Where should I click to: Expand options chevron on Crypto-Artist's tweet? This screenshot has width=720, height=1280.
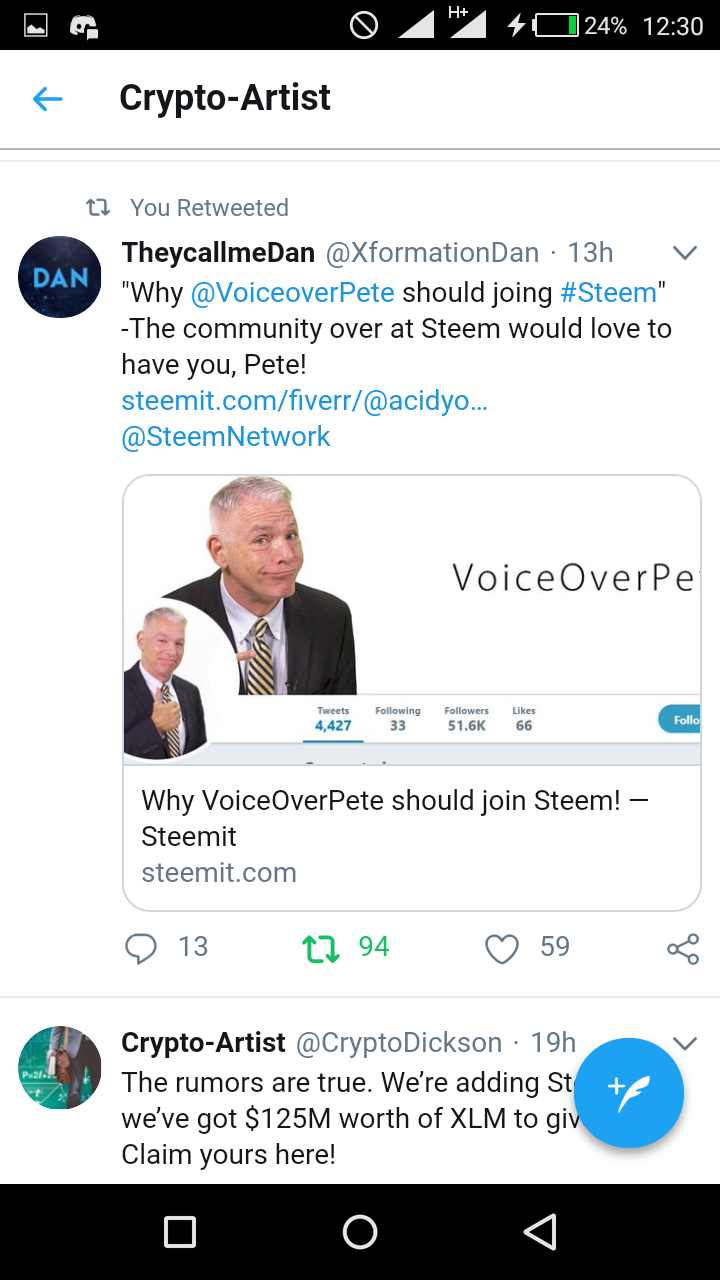click(x=685, y=1043)
